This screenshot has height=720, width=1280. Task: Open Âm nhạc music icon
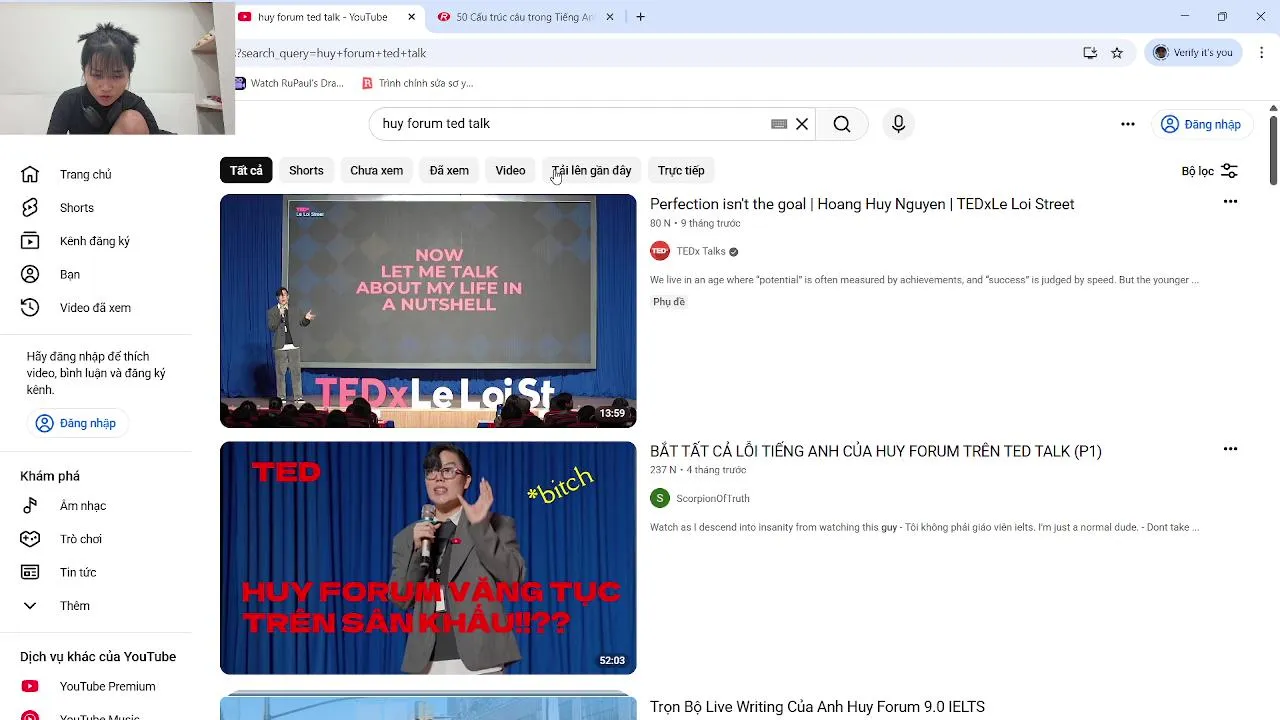pos(30,506)
